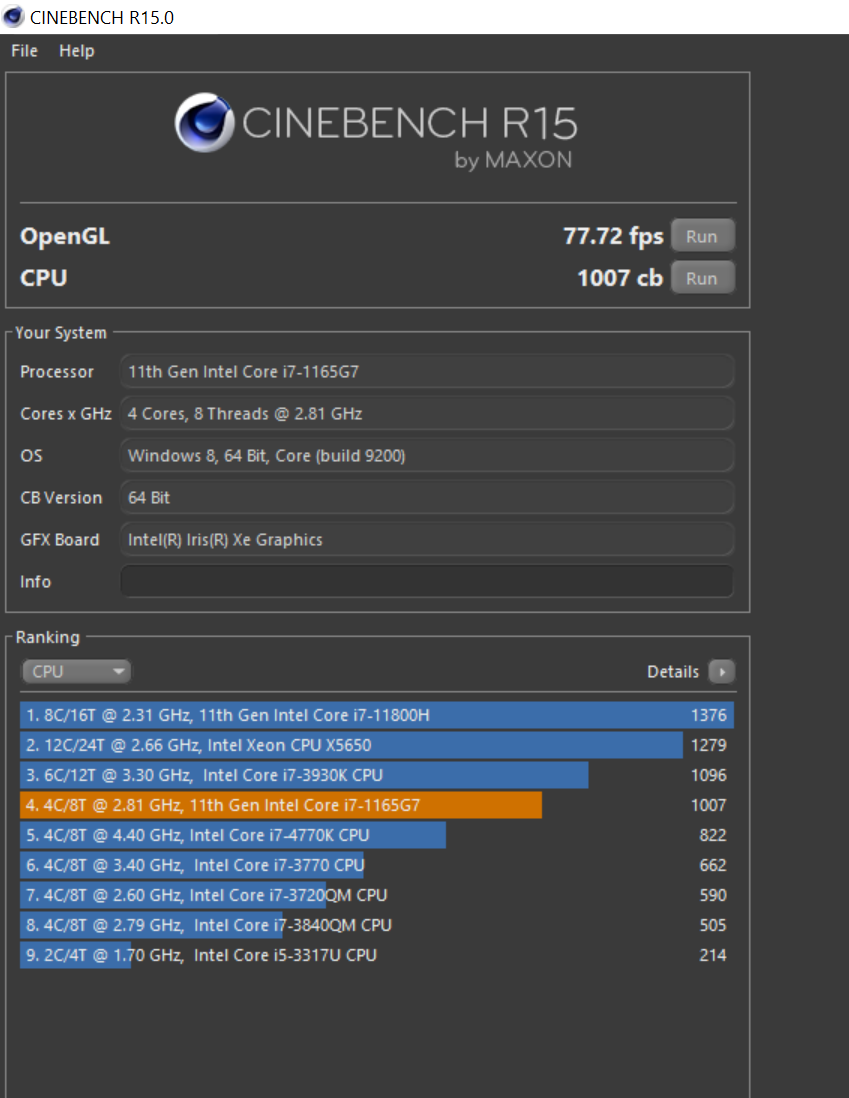Select ranking row i7-3840QM
This screenshot has height=1098, width=849.
point(377,926)
